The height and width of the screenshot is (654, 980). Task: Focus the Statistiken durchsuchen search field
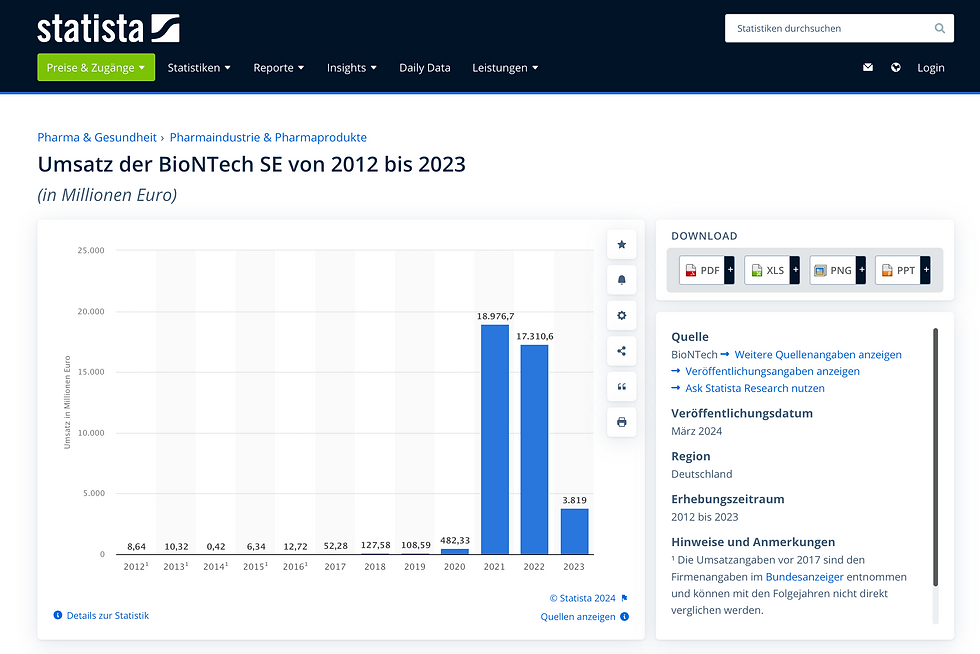(x=839, y=28)
